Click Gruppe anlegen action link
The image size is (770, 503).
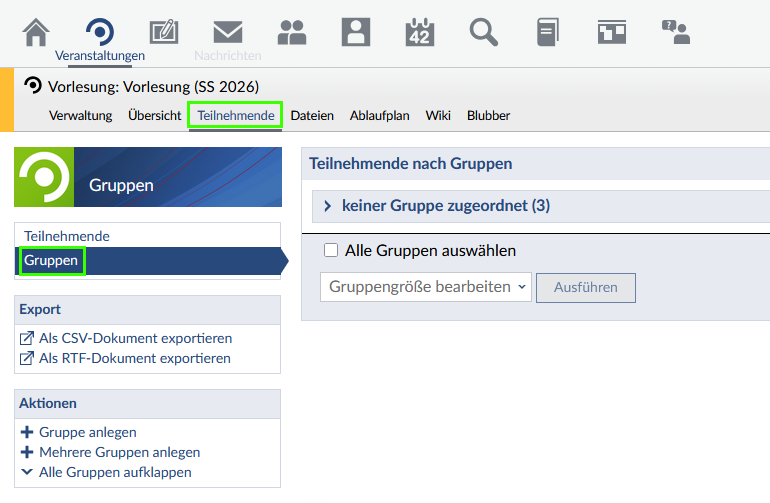point(87,432)
